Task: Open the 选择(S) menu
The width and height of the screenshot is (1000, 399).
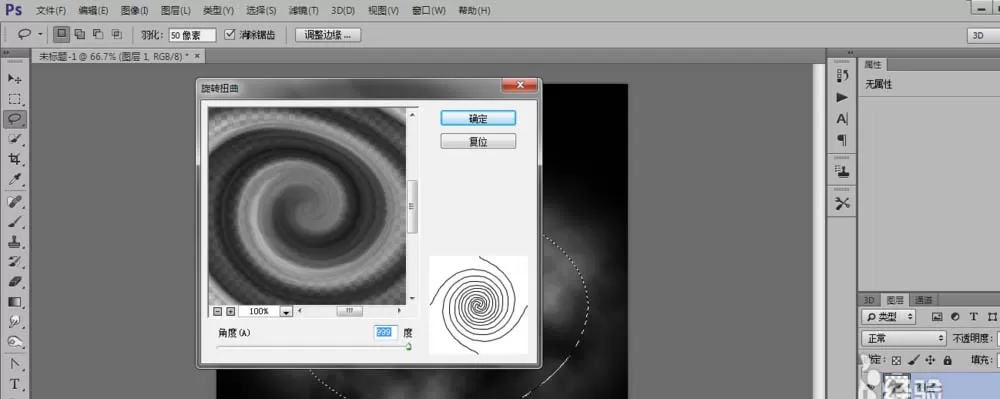Action: (x=261, y=10)
